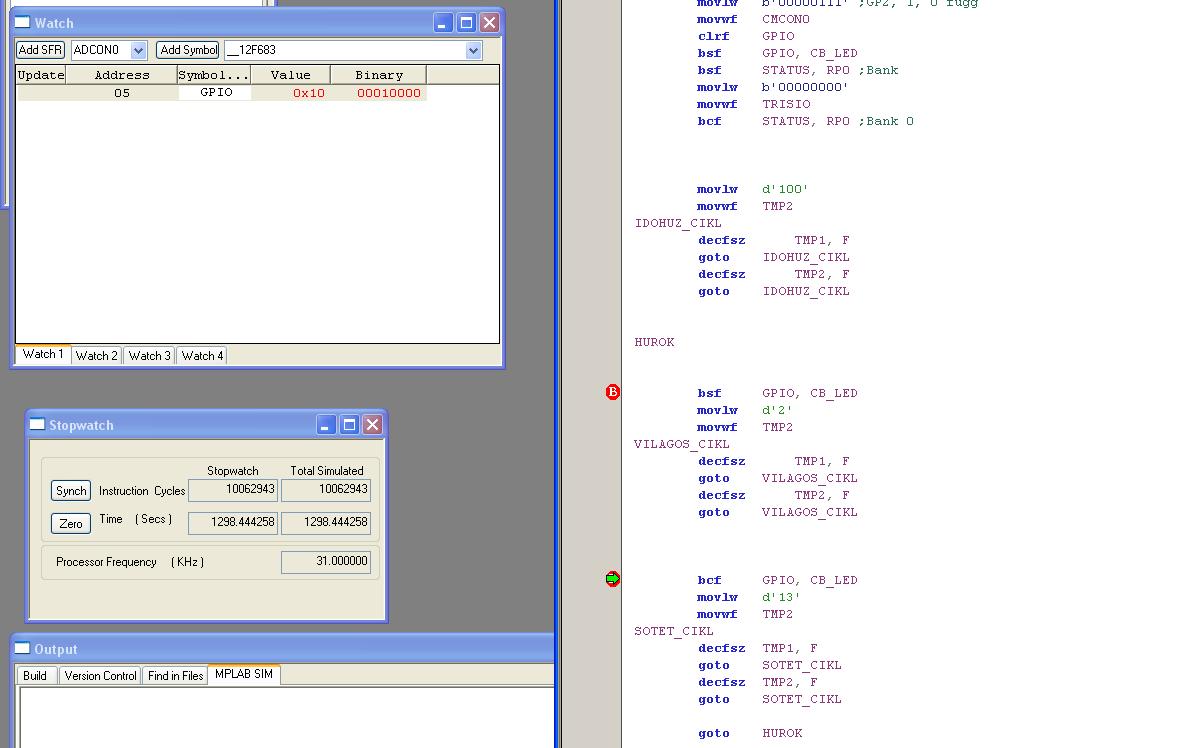Image resolution: width=1179 pixels, height=748 pixels.
Task: Click Stopwatch time seconds field
Action: coord(233,522)
